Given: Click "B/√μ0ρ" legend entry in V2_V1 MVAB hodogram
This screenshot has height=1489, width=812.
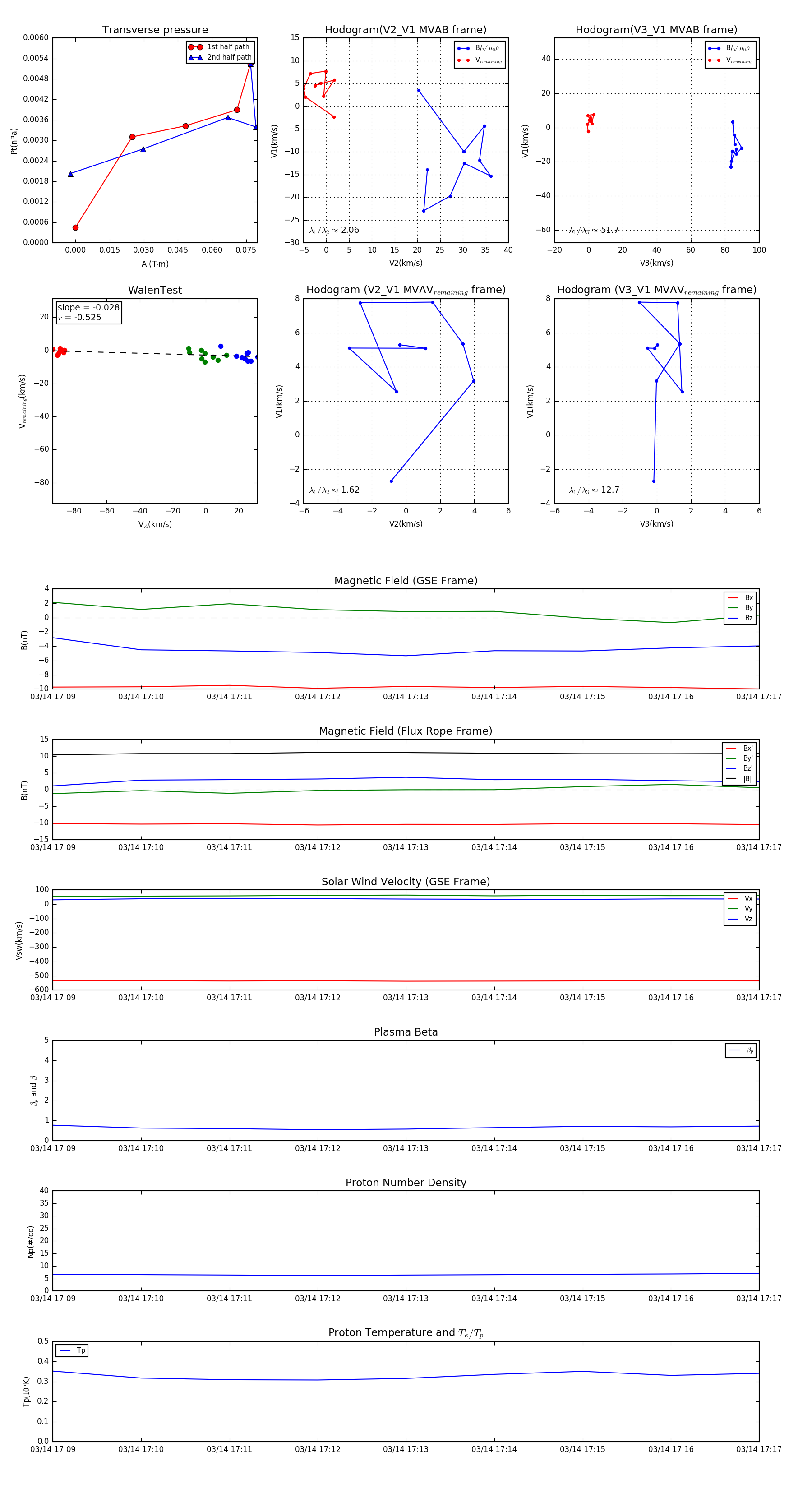Looking at the screenshot, I should click(x=479, y=49).
